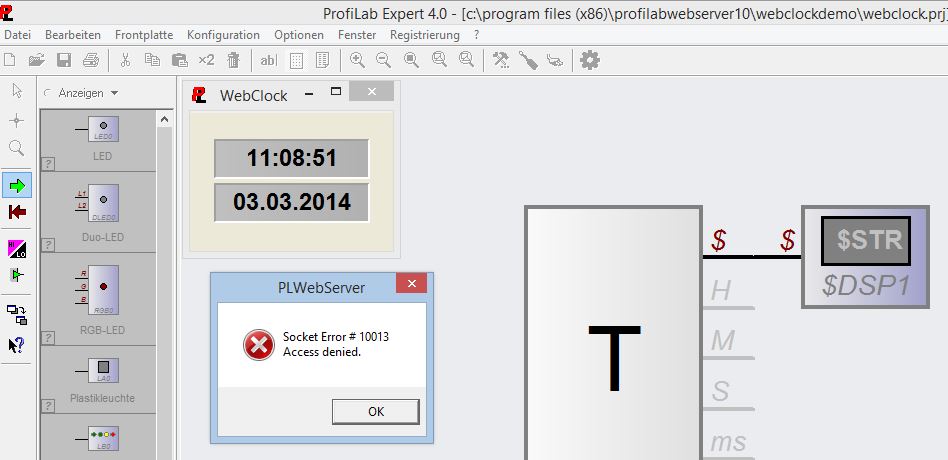Click the pointer with question mark help icon
This screenshot has height=460, width=948.
click(x=17, y=345)
